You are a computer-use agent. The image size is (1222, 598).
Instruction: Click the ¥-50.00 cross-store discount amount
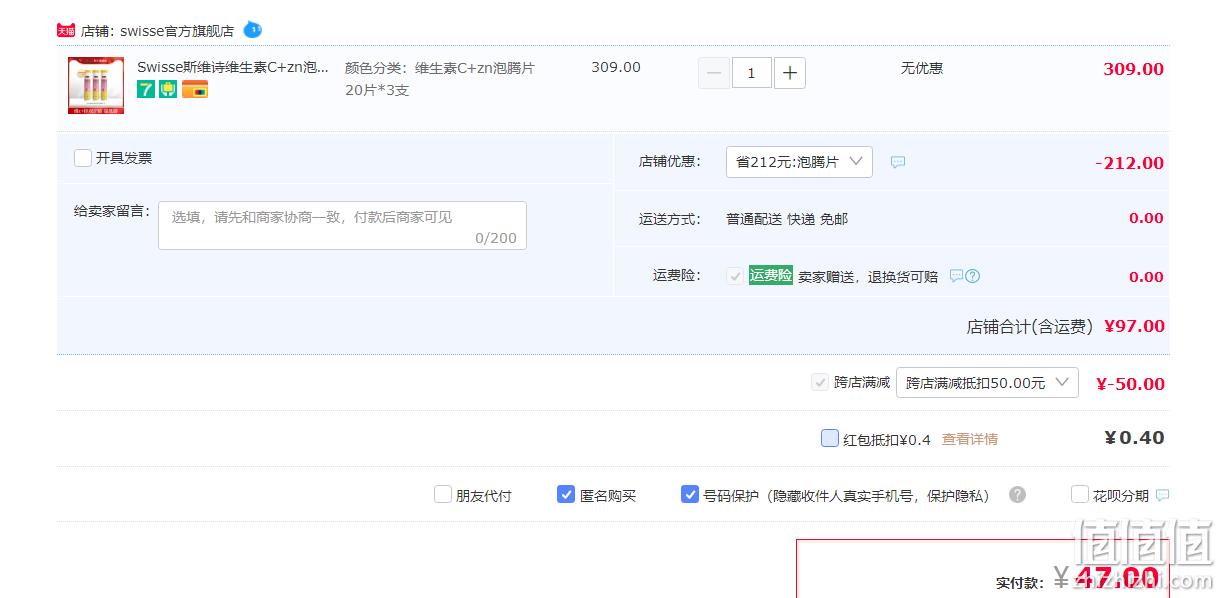click(x=1130, y=384)
